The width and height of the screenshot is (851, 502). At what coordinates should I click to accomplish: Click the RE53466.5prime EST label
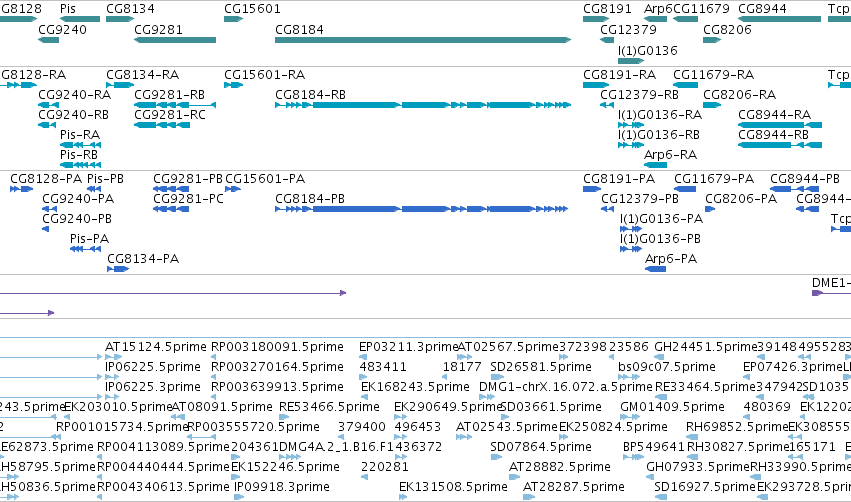pos(329,407)
